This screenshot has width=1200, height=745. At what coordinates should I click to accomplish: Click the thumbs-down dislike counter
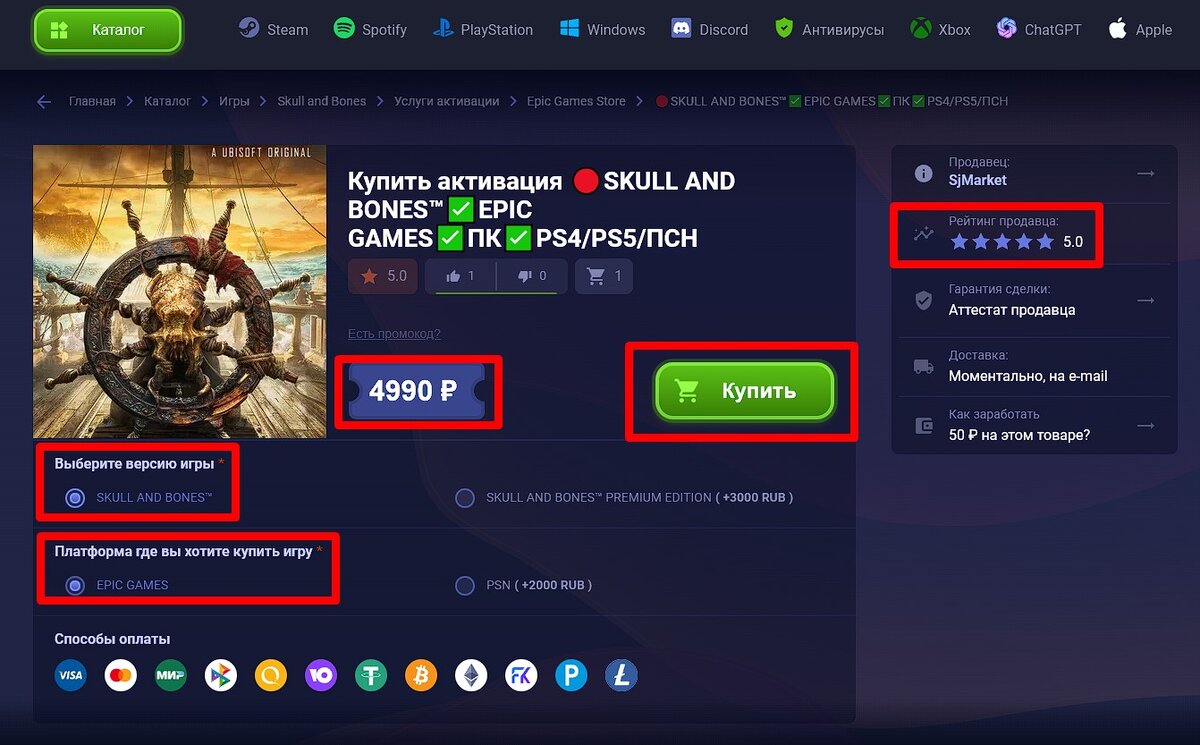tap(531, 276)
